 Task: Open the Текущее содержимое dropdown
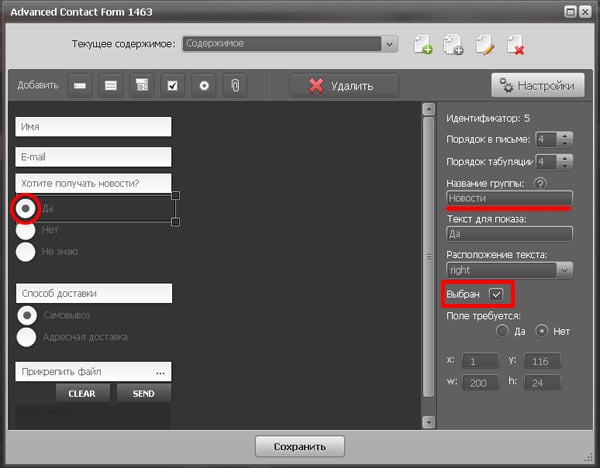[x=390, y=44]
